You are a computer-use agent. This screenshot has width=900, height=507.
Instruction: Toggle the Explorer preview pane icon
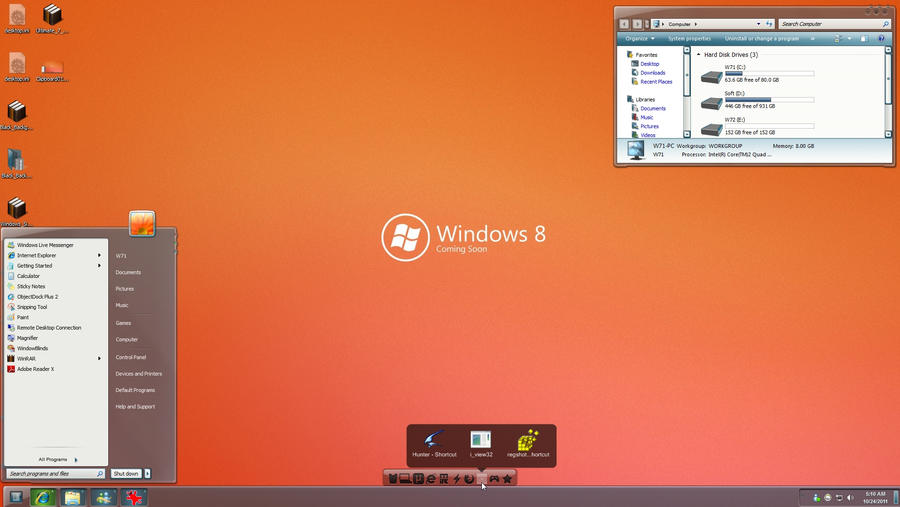[x=864, y=38]
